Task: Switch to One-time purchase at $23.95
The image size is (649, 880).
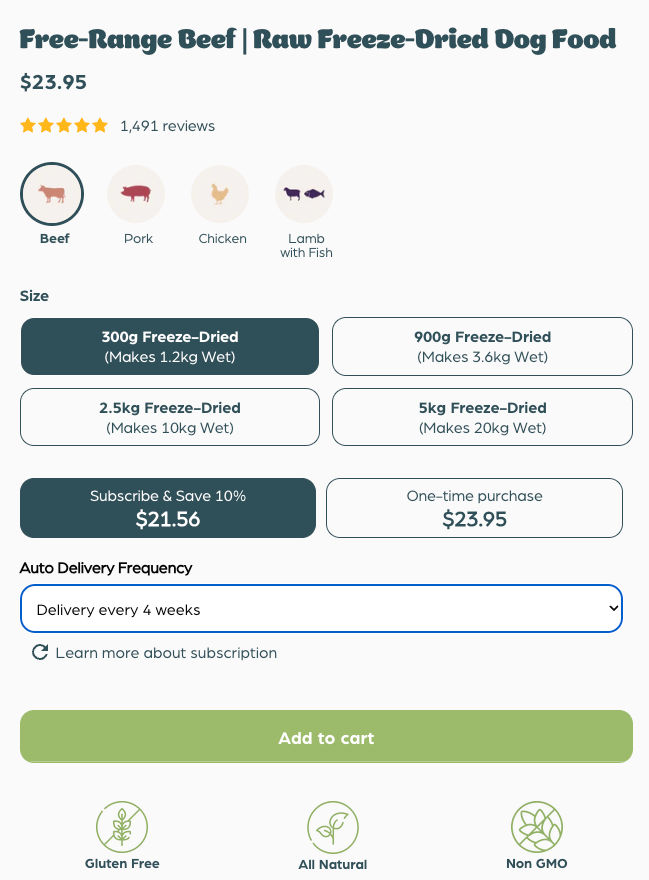Action: pos(474,508)
